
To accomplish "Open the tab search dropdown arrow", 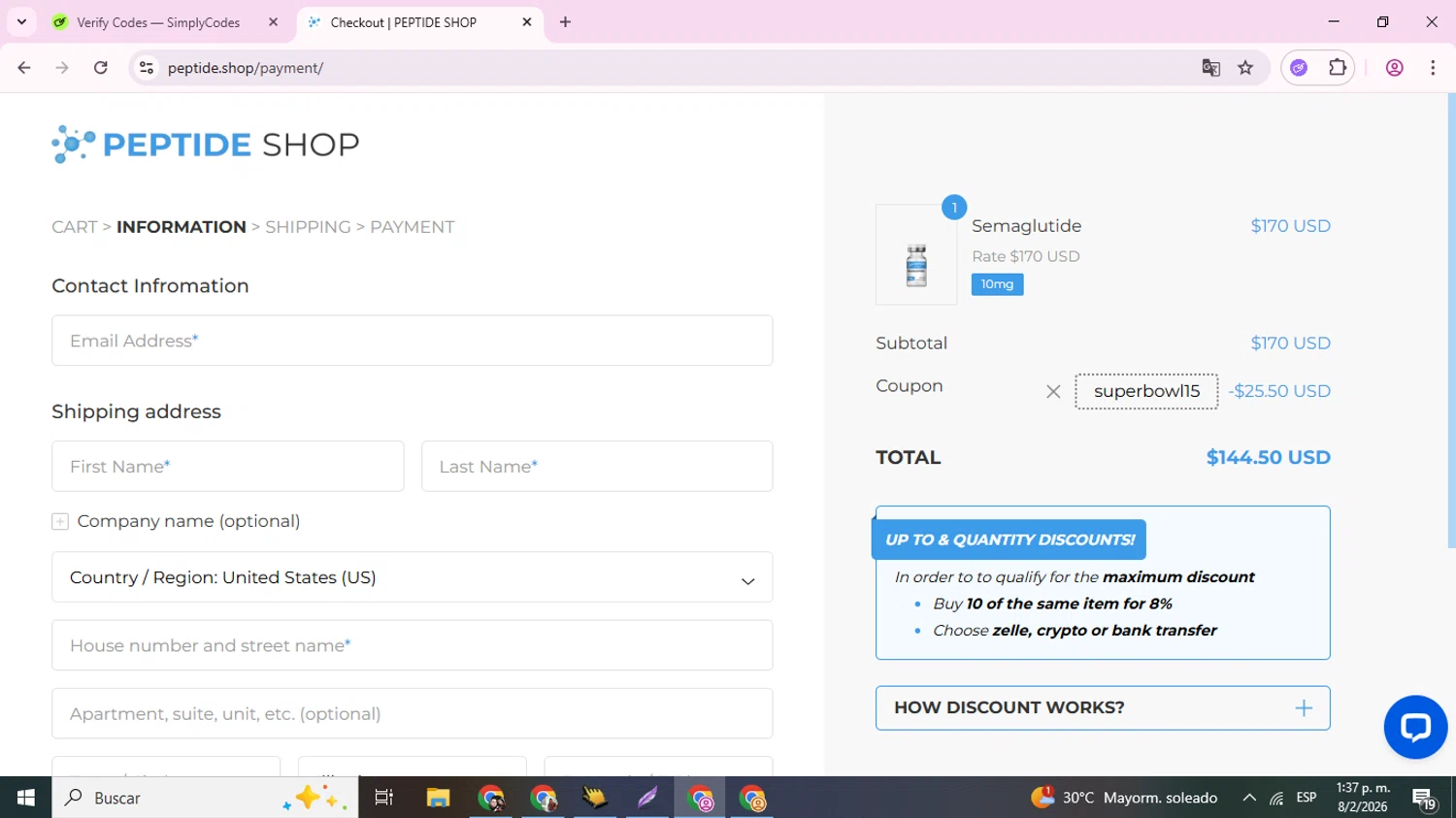I will coord(21,21).
